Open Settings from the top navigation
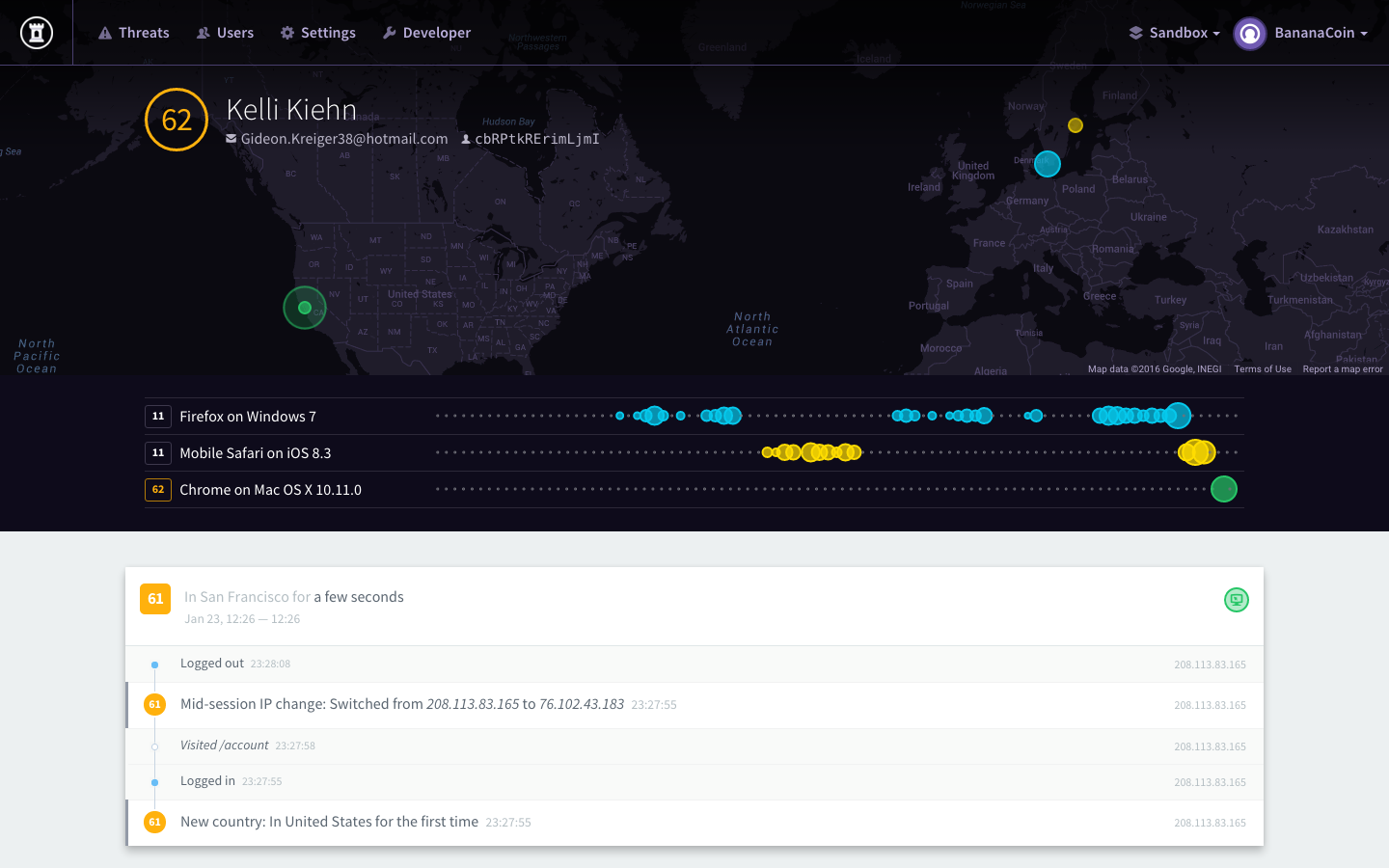 318,33
